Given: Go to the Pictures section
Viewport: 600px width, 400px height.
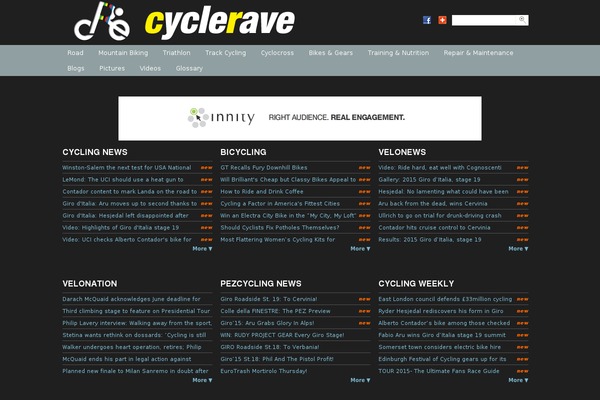Looking at the screenshot, I should (x=112, y=68).
